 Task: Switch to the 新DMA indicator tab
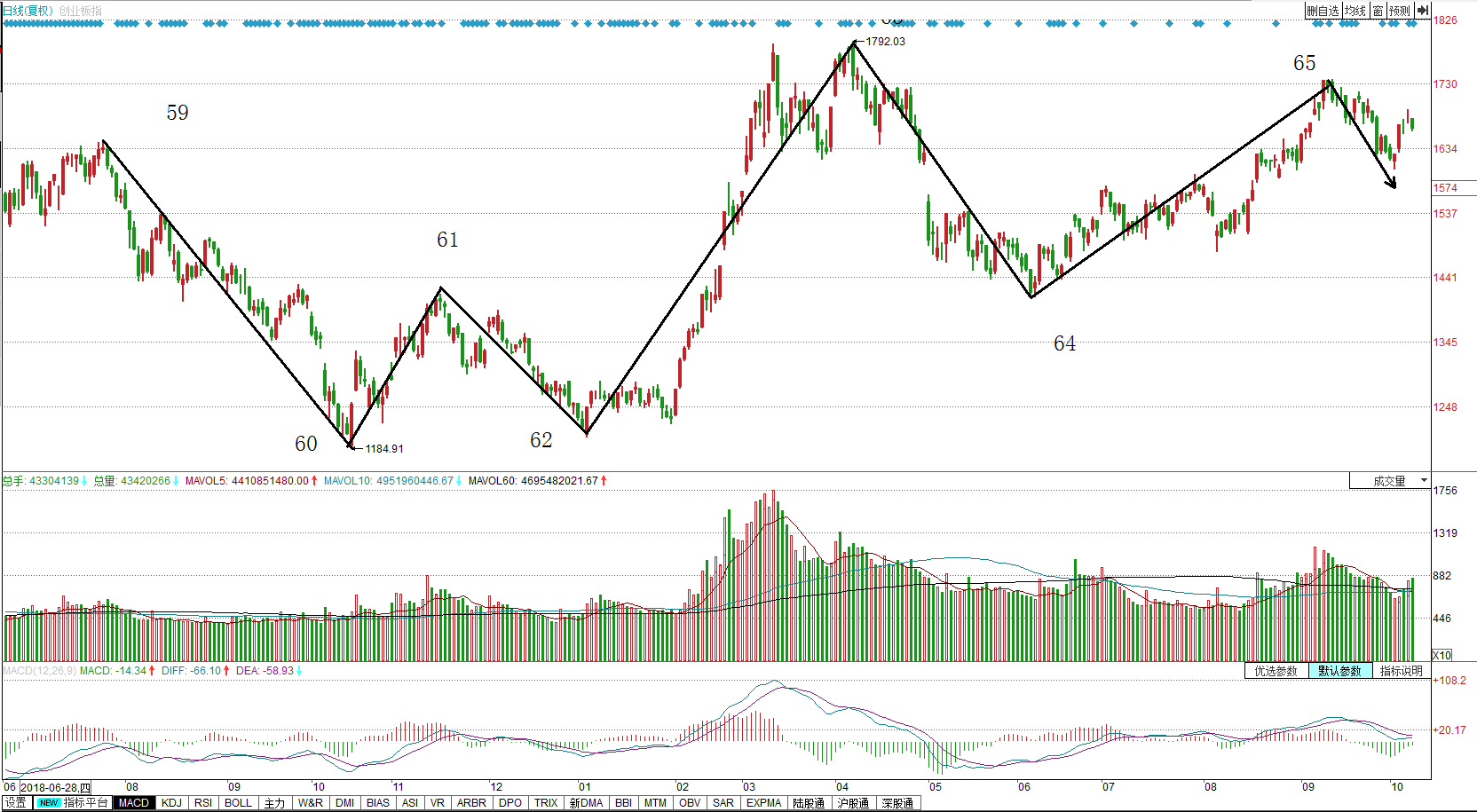[x=586, y=802]
